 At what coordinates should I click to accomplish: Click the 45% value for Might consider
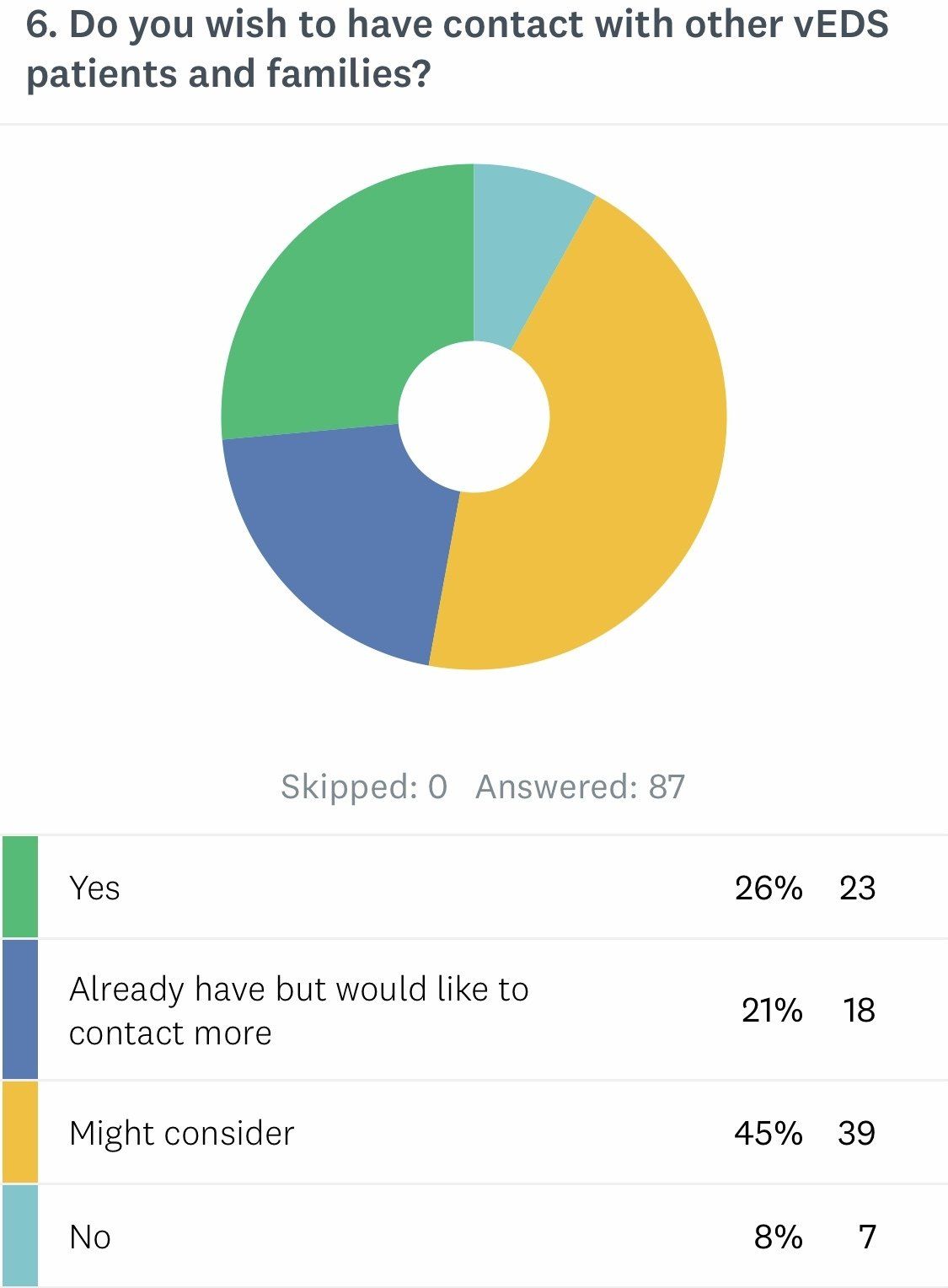click(x=768, y=1133)
